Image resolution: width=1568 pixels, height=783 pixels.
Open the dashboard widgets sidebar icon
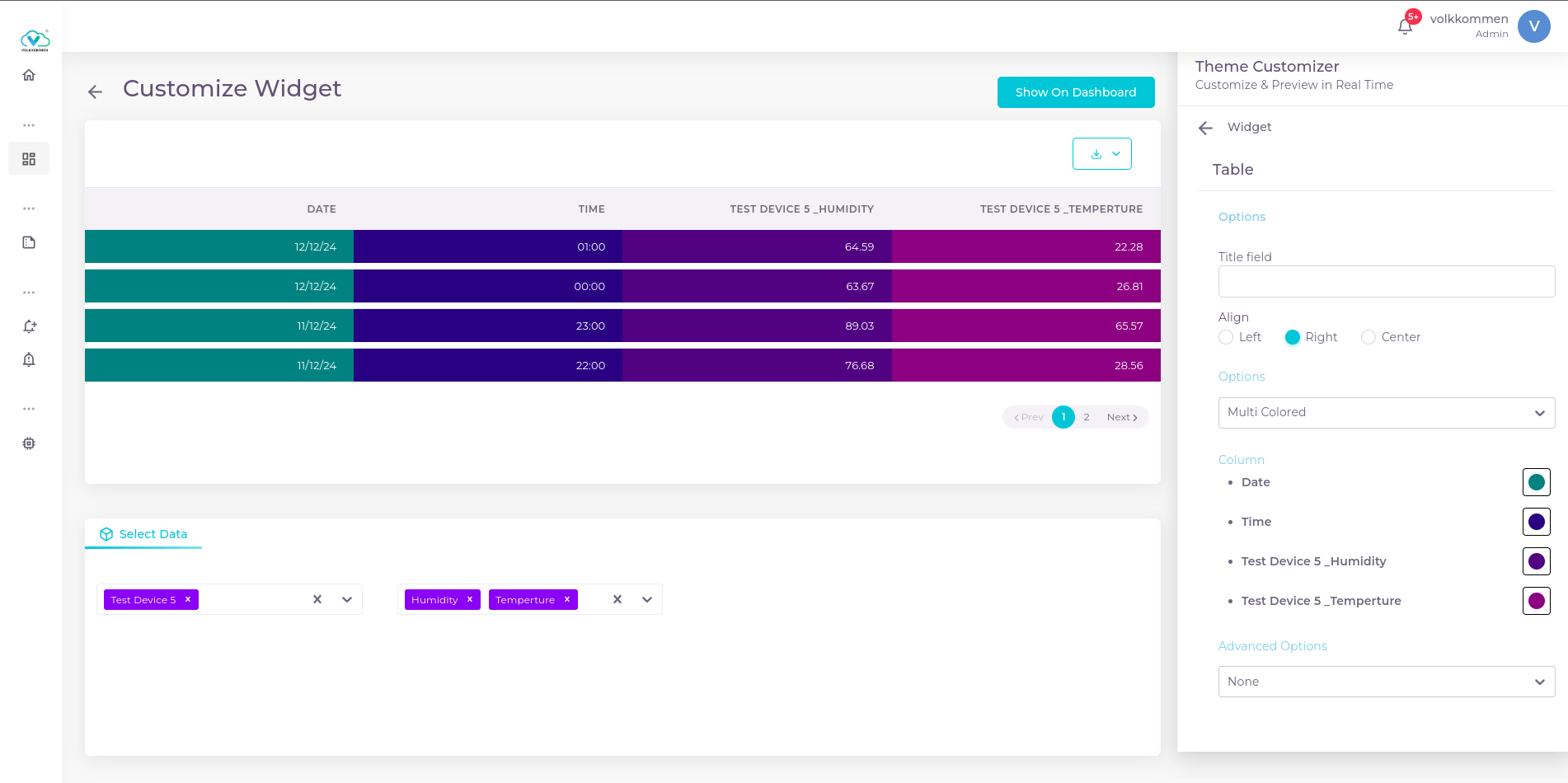pos(29,159)
